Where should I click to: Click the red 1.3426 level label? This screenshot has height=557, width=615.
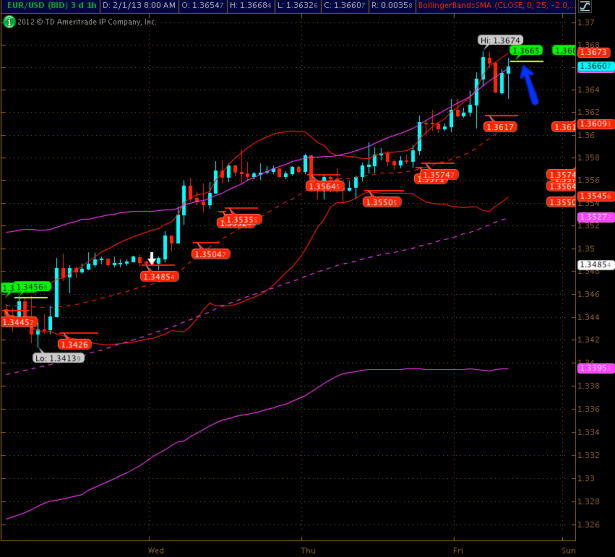[76, 344]
